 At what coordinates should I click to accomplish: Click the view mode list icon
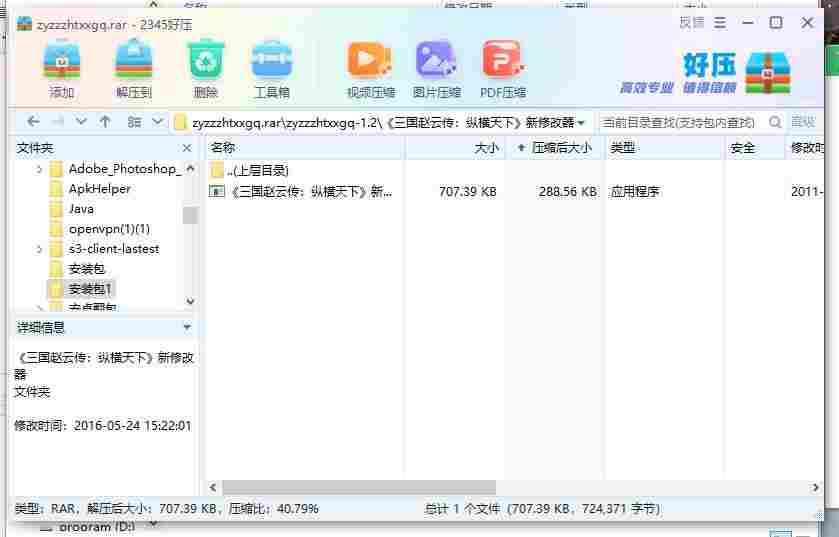(134, 122)
